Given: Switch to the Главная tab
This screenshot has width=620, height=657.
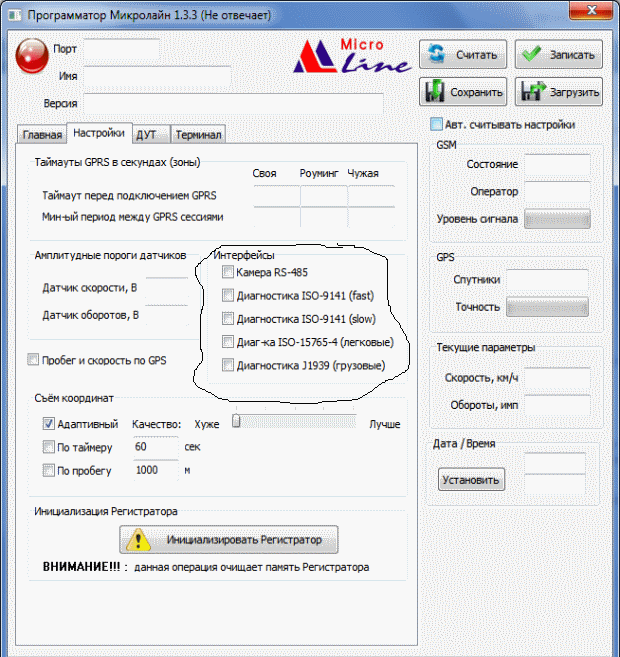Looking at the screenshot, I should pos(42,134).
